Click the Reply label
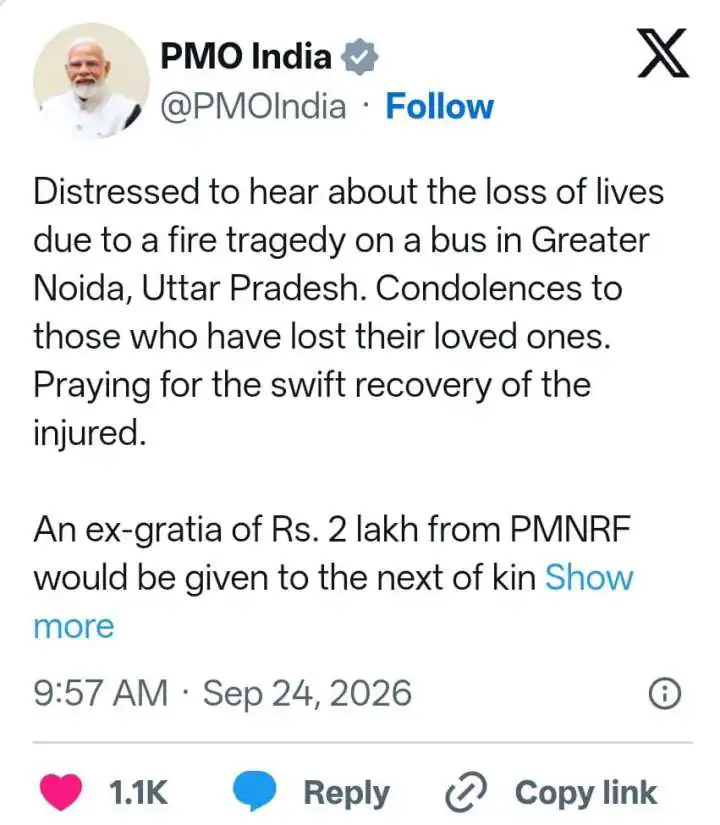720x825 pixels. [x=346, y=793]
